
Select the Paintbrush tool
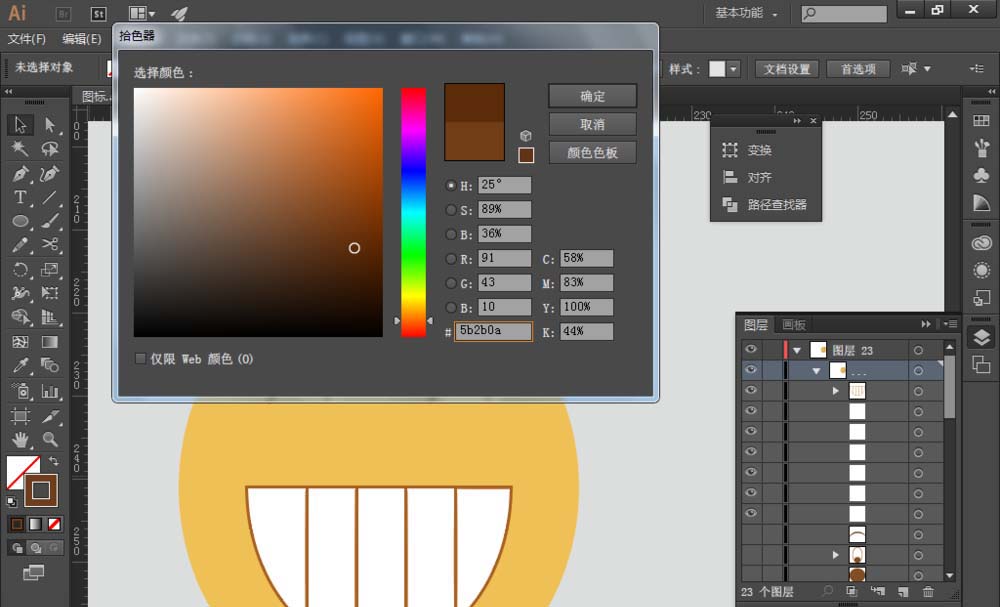(x=50, y=221)
